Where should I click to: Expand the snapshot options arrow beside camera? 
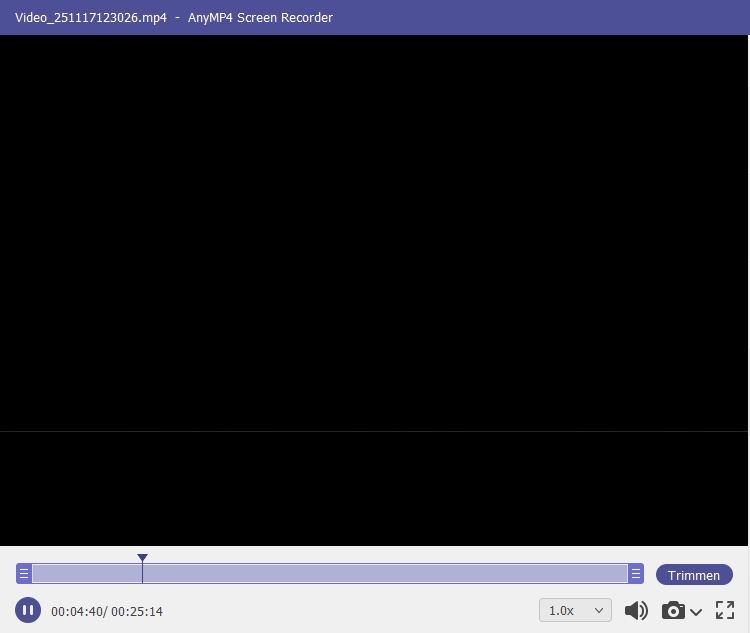[x=696, y=611]
